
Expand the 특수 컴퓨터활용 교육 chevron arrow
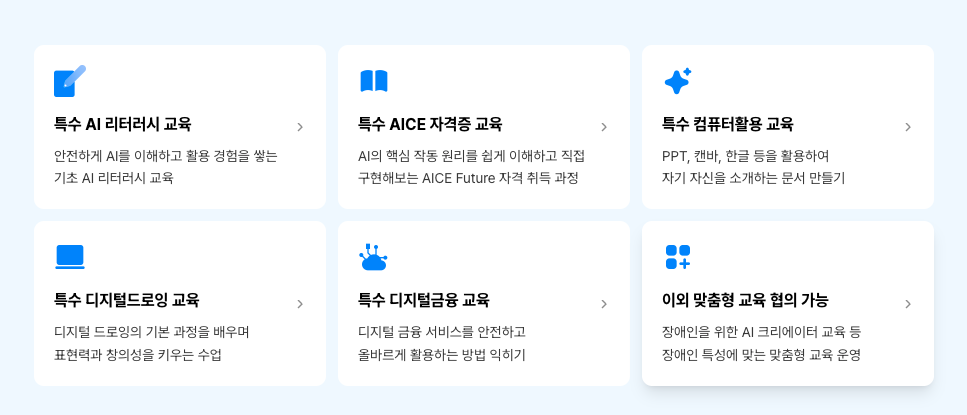(908, 127)
